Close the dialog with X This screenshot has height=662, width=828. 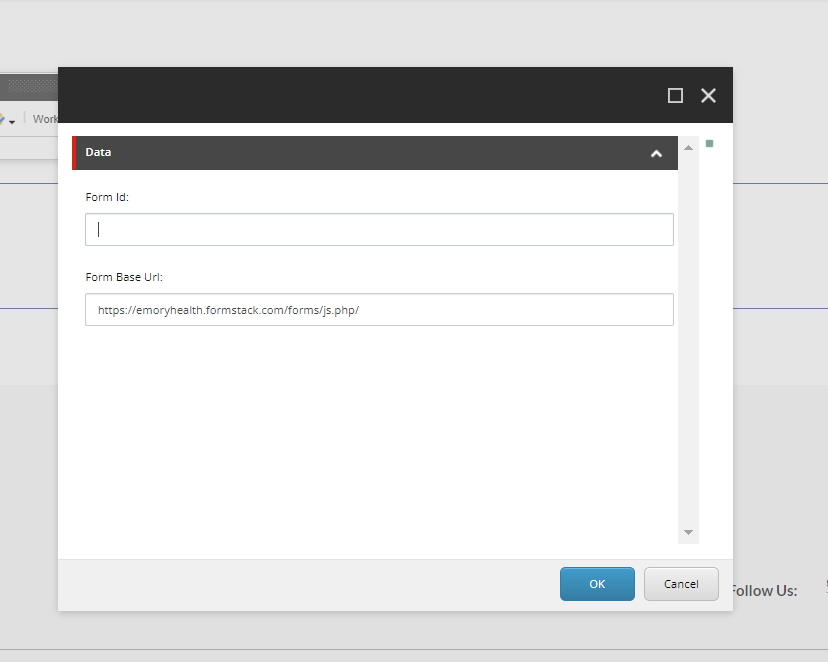[708, 96]
